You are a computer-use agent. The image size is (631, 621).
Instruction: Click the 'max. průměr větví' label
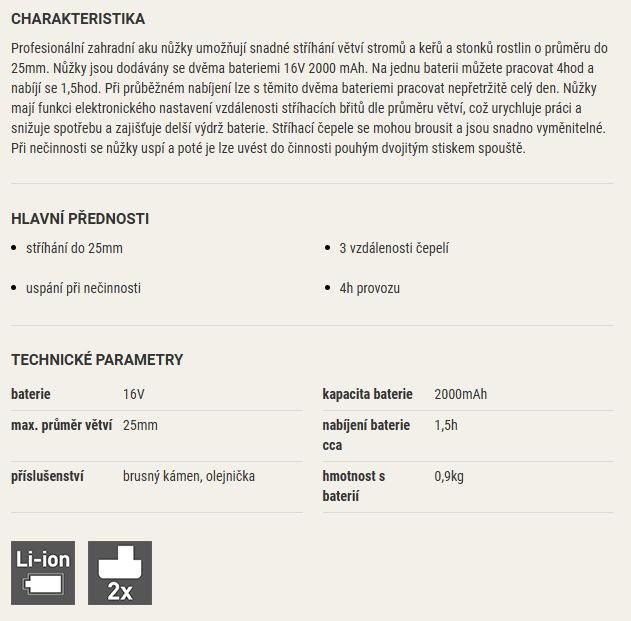(x=62, y=425)
